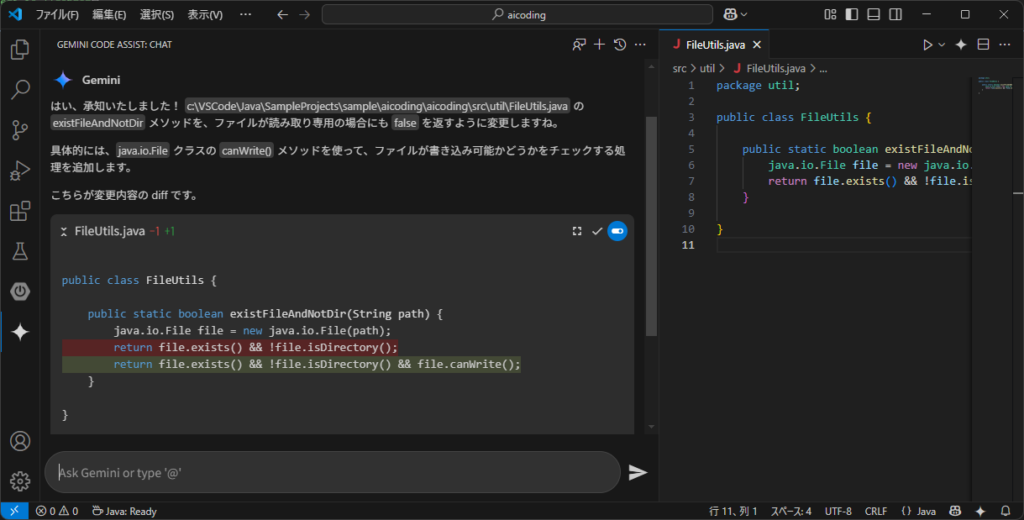Click the Gemini sparkle in editor toolbar

[961, 45]
